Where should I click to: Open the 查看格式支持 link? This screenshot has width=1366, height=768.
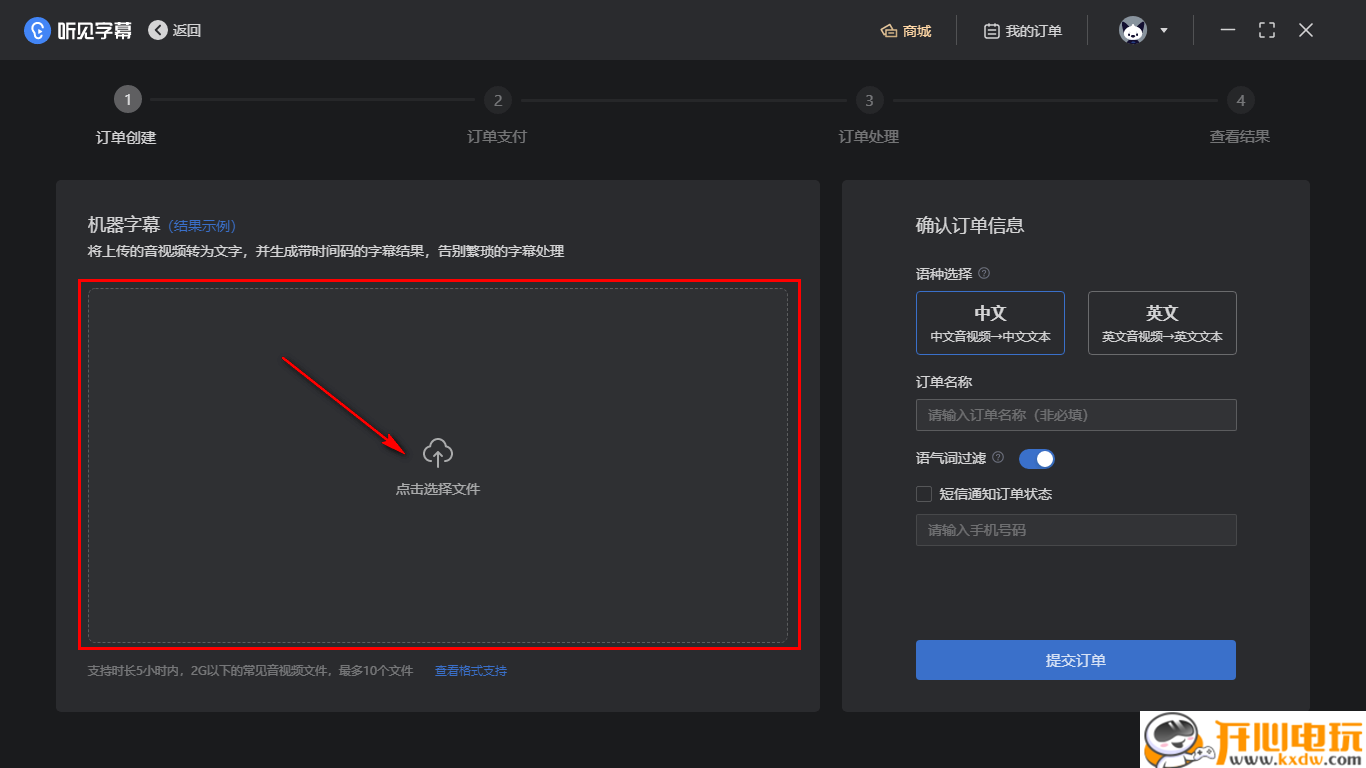[x=470, y=671]
